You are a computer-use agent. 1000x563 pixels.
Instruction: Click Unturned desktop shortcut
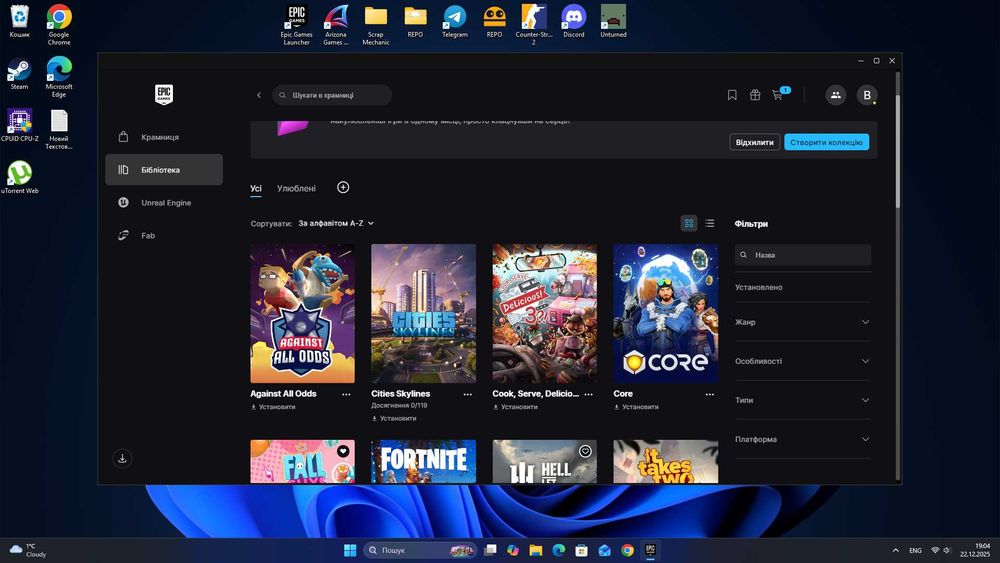(x=613, y=21)
